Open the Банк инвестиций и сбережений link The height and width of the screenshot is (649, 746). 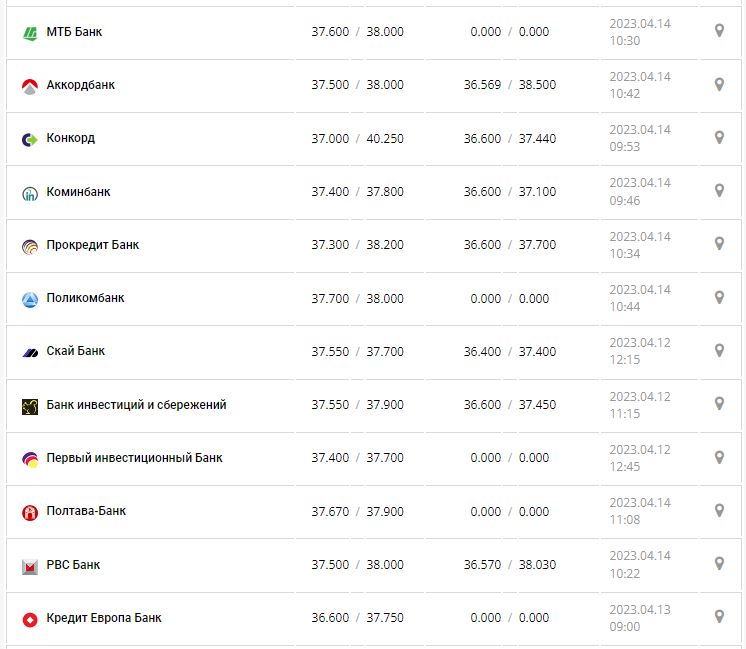click(136, 405)
